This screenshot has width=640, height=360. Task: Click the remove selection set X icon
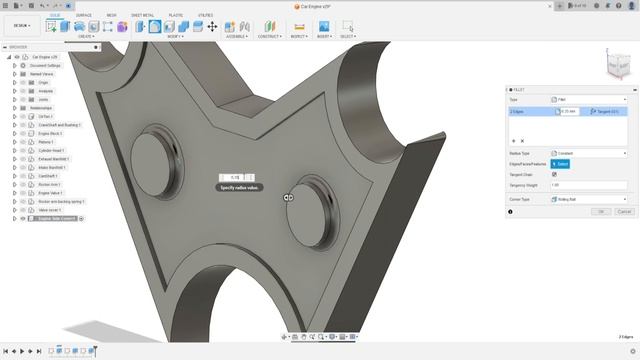522,141
